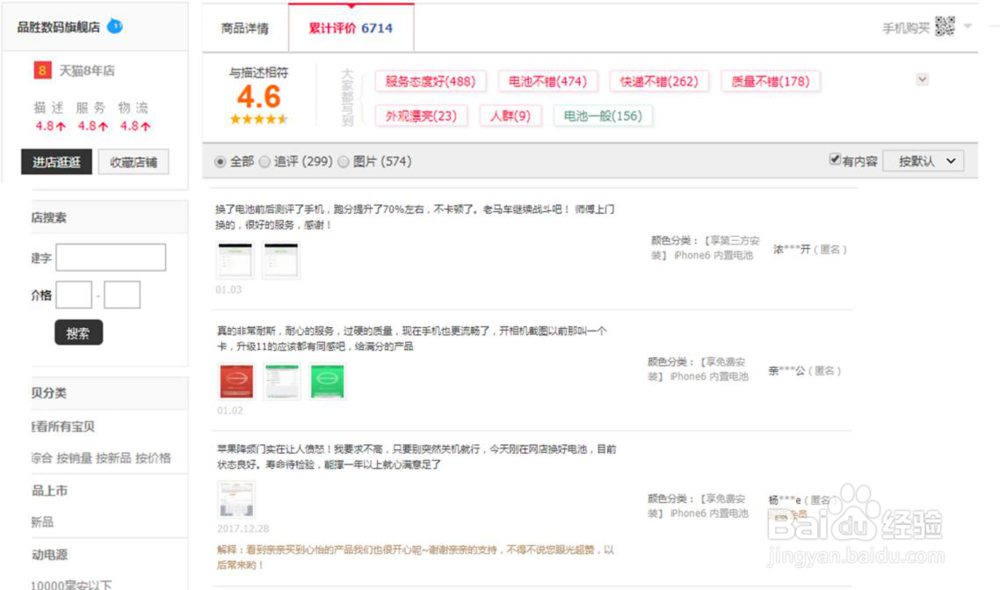Click the 收藏店铺 button
1000x590 pixels.
133,162
